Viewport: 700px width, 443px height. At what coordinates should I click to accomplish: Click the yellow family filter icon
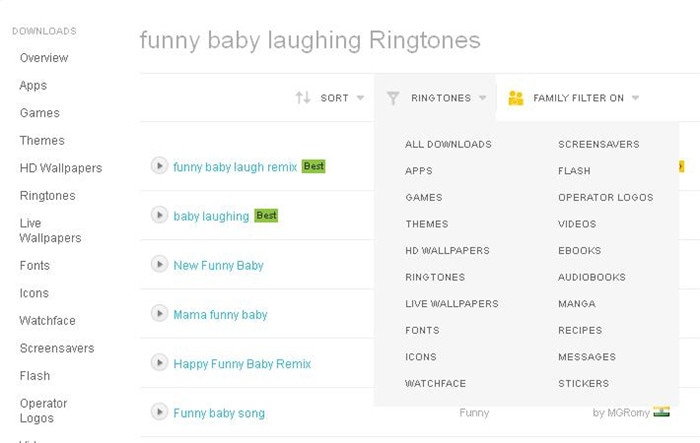516,98
